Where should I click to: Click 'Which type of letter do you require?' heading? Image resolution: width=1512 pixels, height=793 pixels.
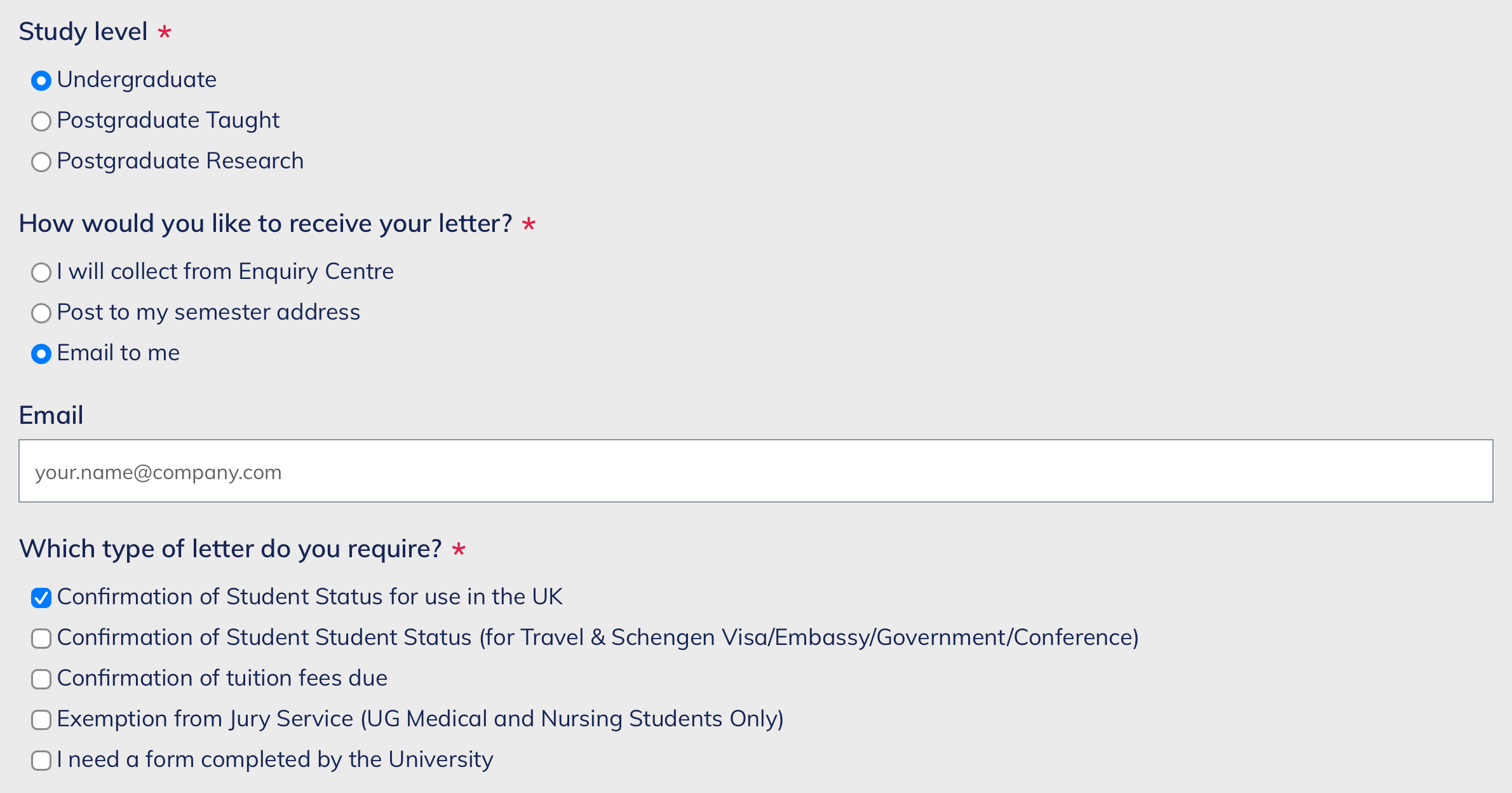(x=230, y=549)
